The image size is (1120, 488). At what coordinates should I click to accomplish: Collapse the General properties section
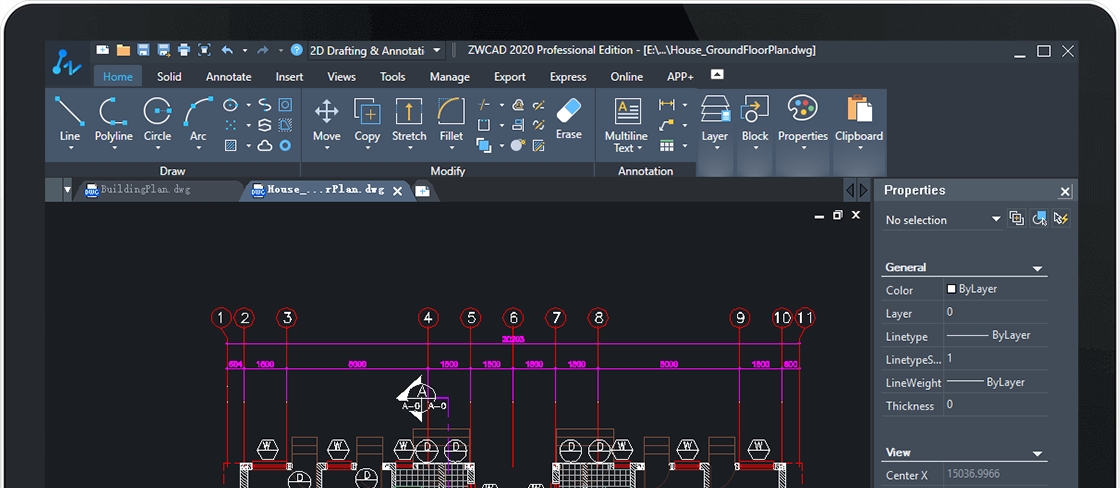coord(1037,269)
